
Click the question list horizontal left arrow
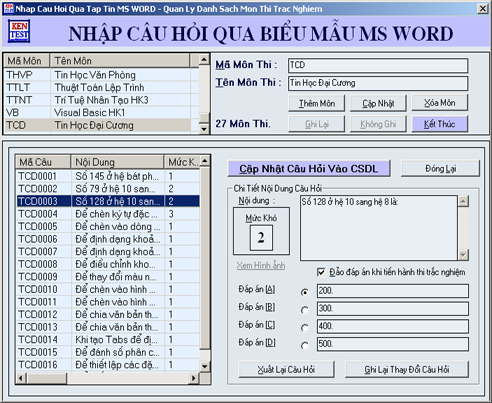pyautogui.click(x=21, y=378)
